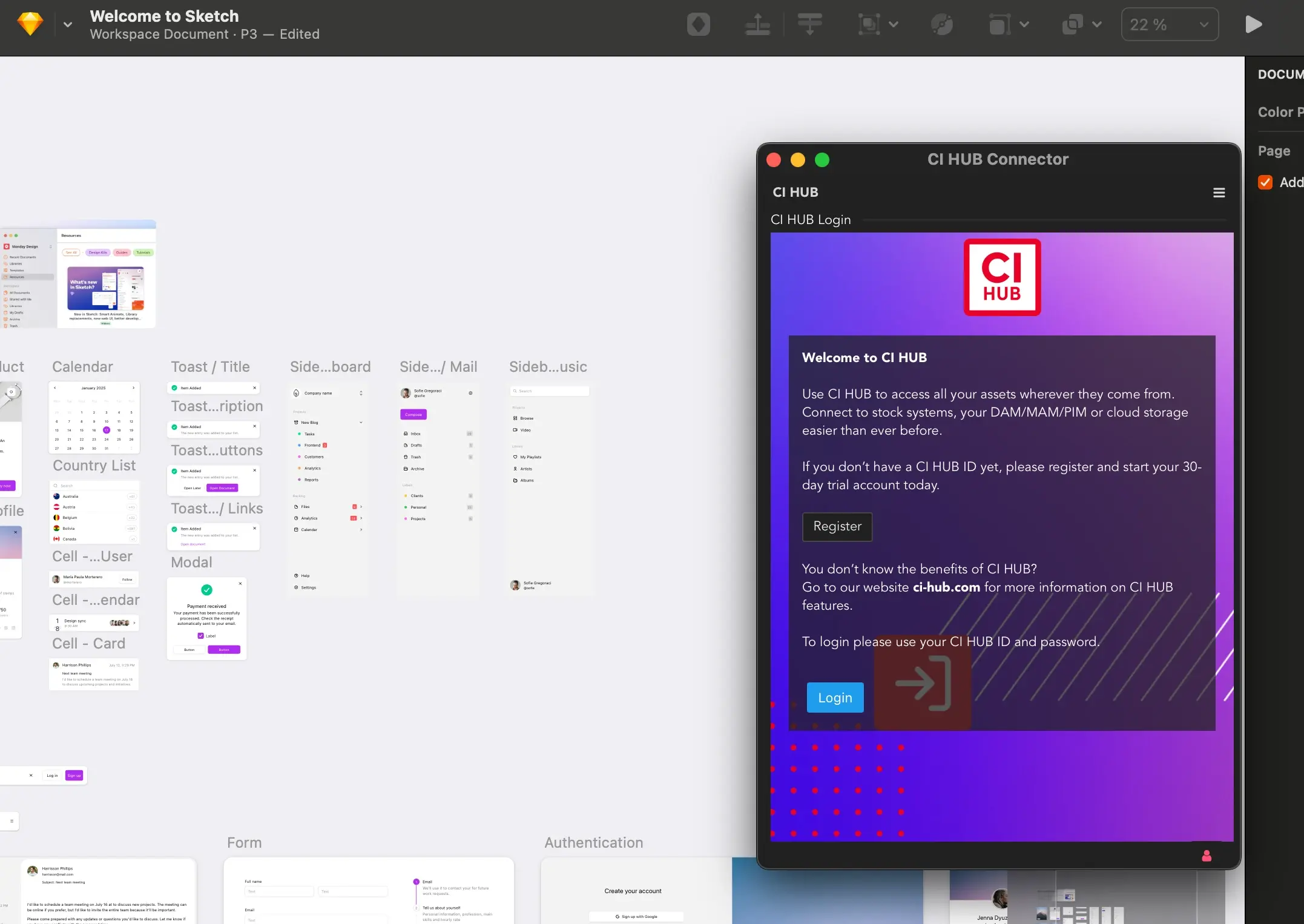
Task: Click the user profile icon at the bottom of CI HUB
Action: click(1206, 856)
